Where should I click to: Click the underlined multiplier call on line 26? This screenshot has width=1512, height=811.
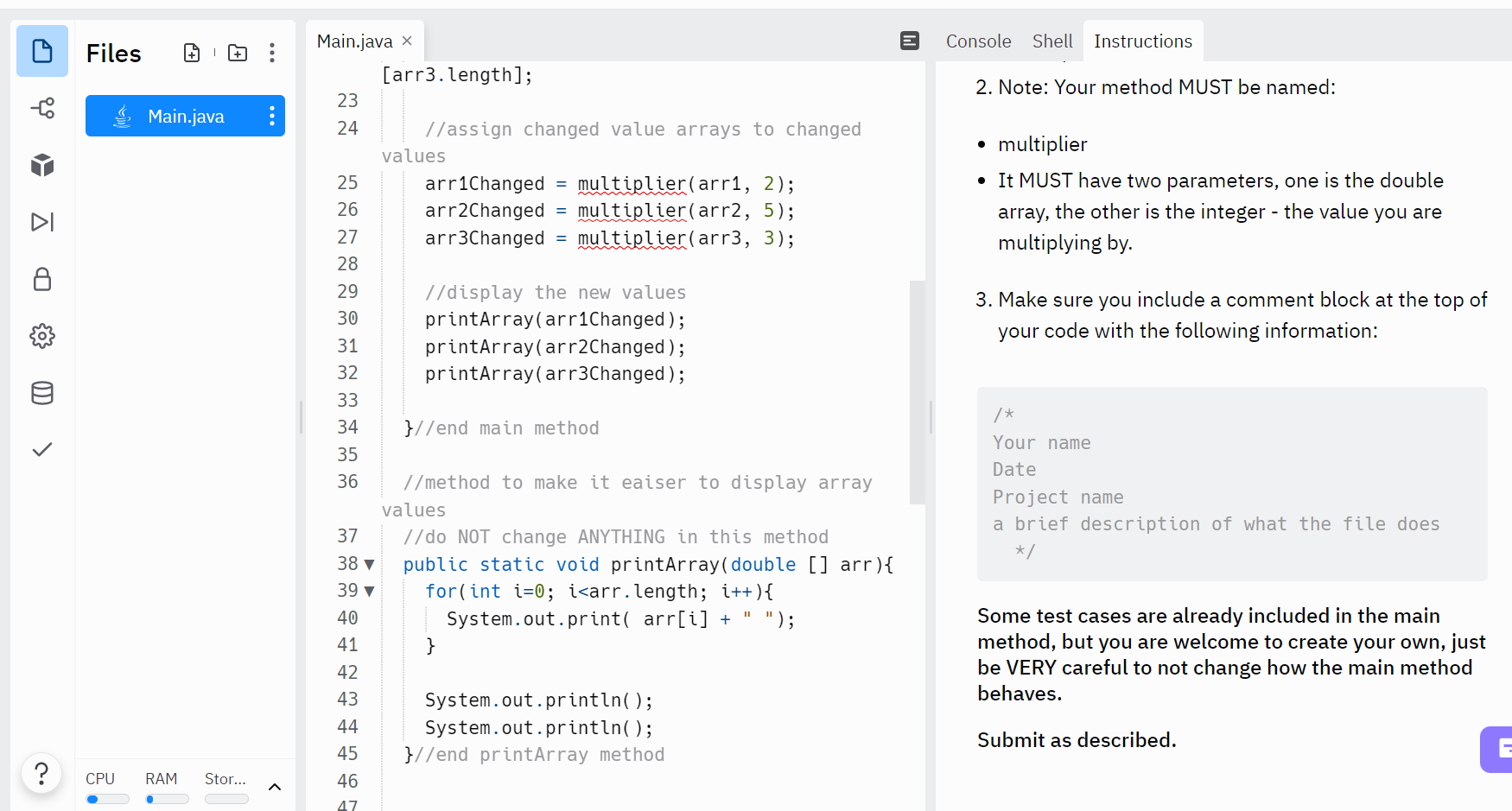[632, 211]
